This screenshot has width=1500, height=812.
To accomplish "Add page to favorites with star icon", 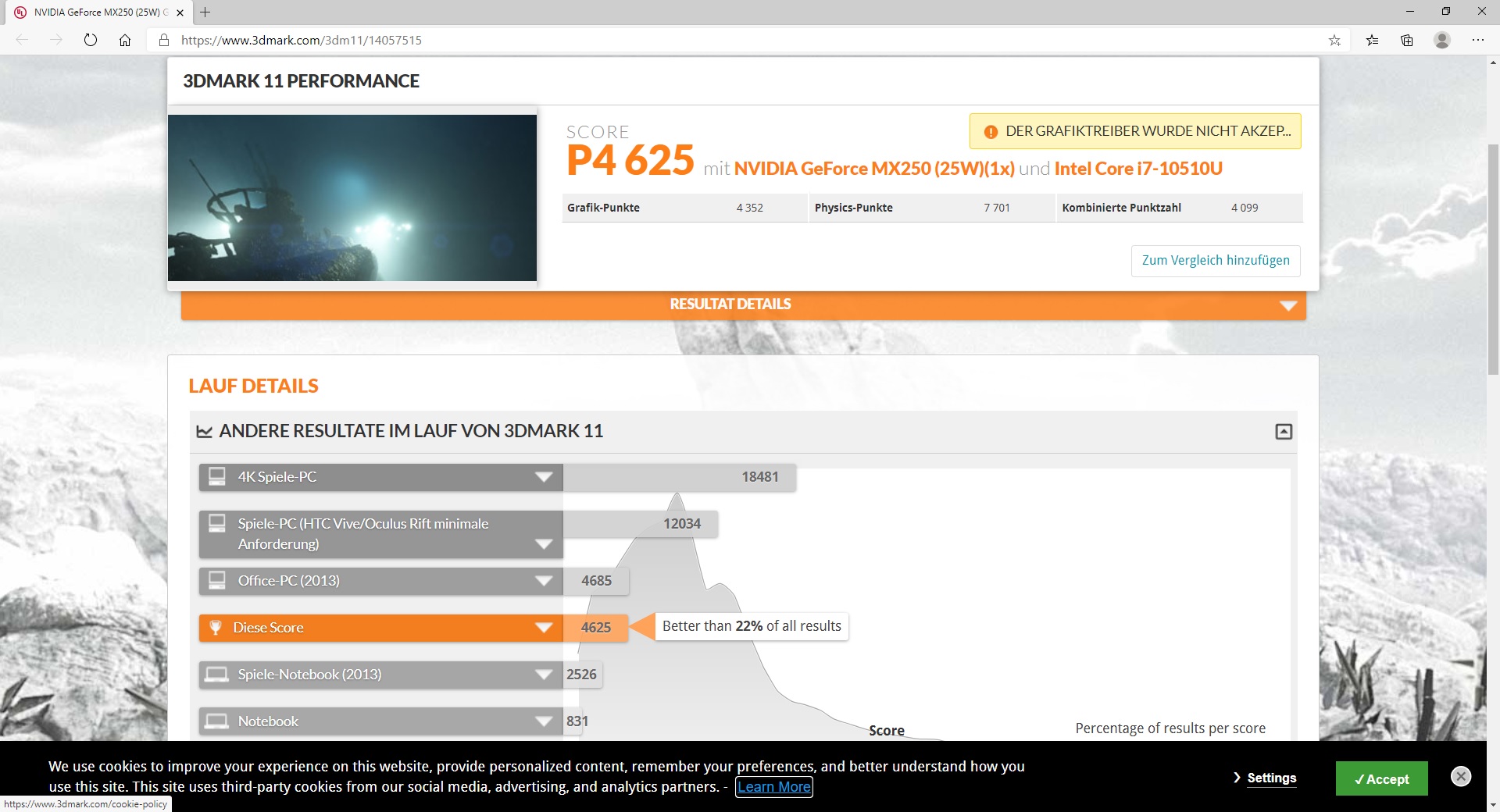I will pos(1334,40).
